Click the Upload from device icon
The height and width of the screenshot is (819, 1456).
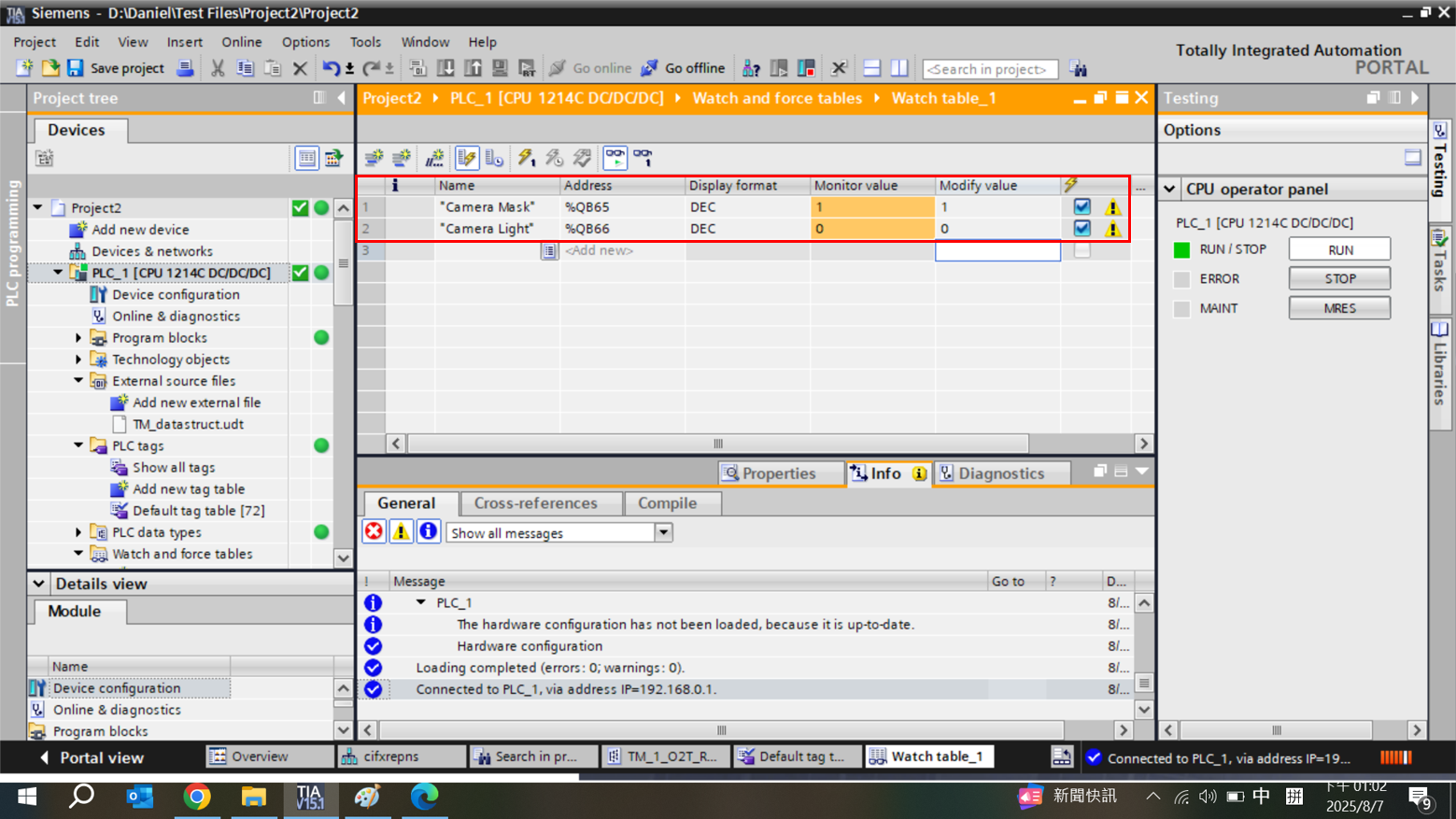[474, 68]
